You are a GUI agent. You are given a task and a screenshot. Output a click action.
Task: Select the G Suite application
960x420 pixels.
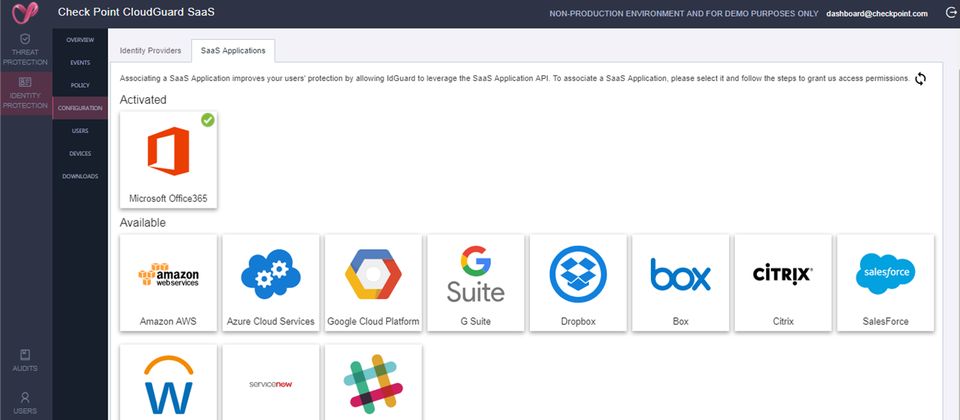click(x=476, y=283)
